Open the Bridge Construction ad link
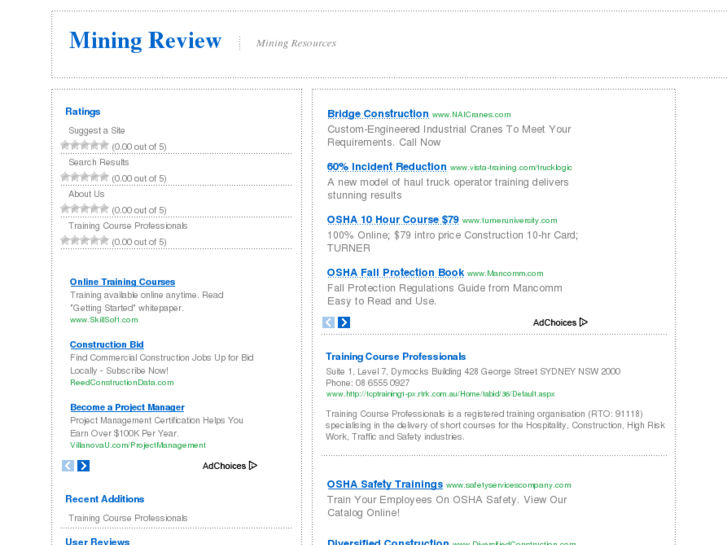The image size is (727, 545). pos(378,114)
